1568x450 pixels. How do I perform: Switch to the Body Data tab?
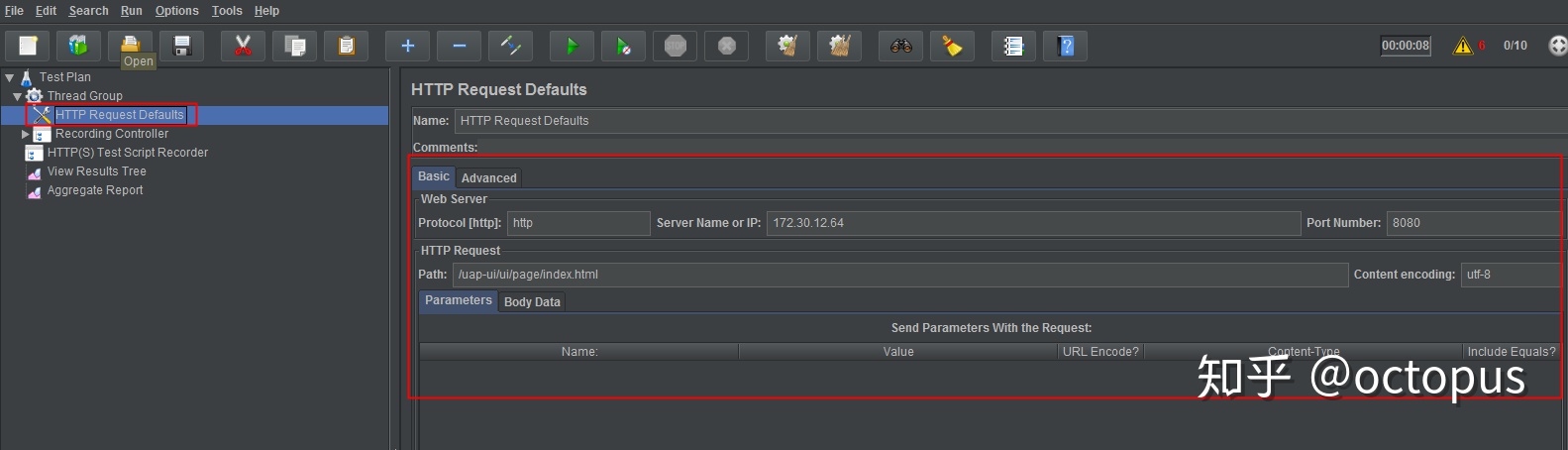(x=532, y=302)
